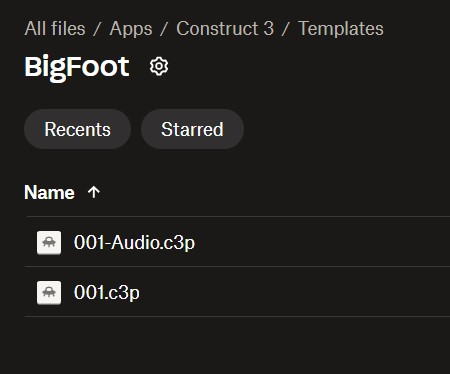
Task: Click blank header area right of the Name arrow
Action: tap(275, 192)
